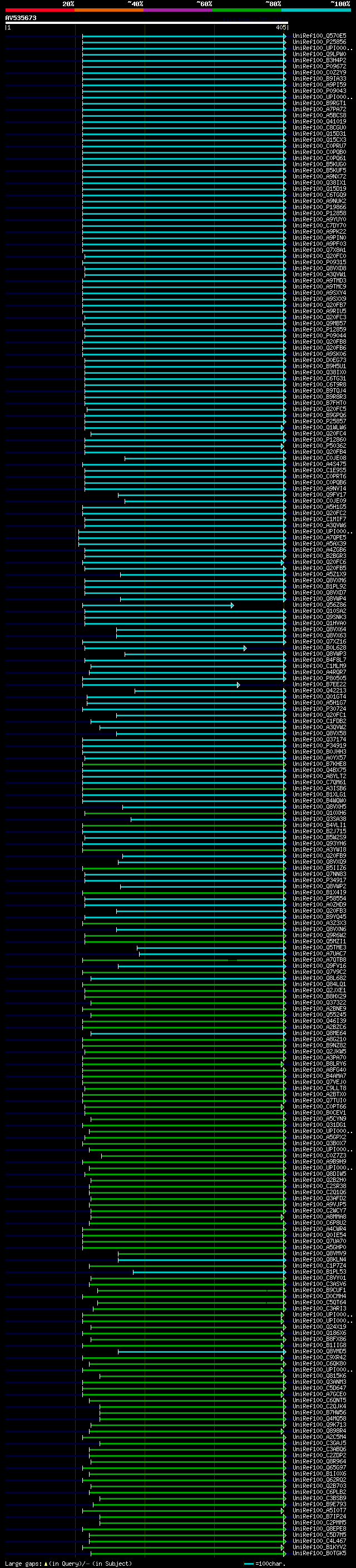Select the UniRef100_P80505 label

tap(319, 678)
